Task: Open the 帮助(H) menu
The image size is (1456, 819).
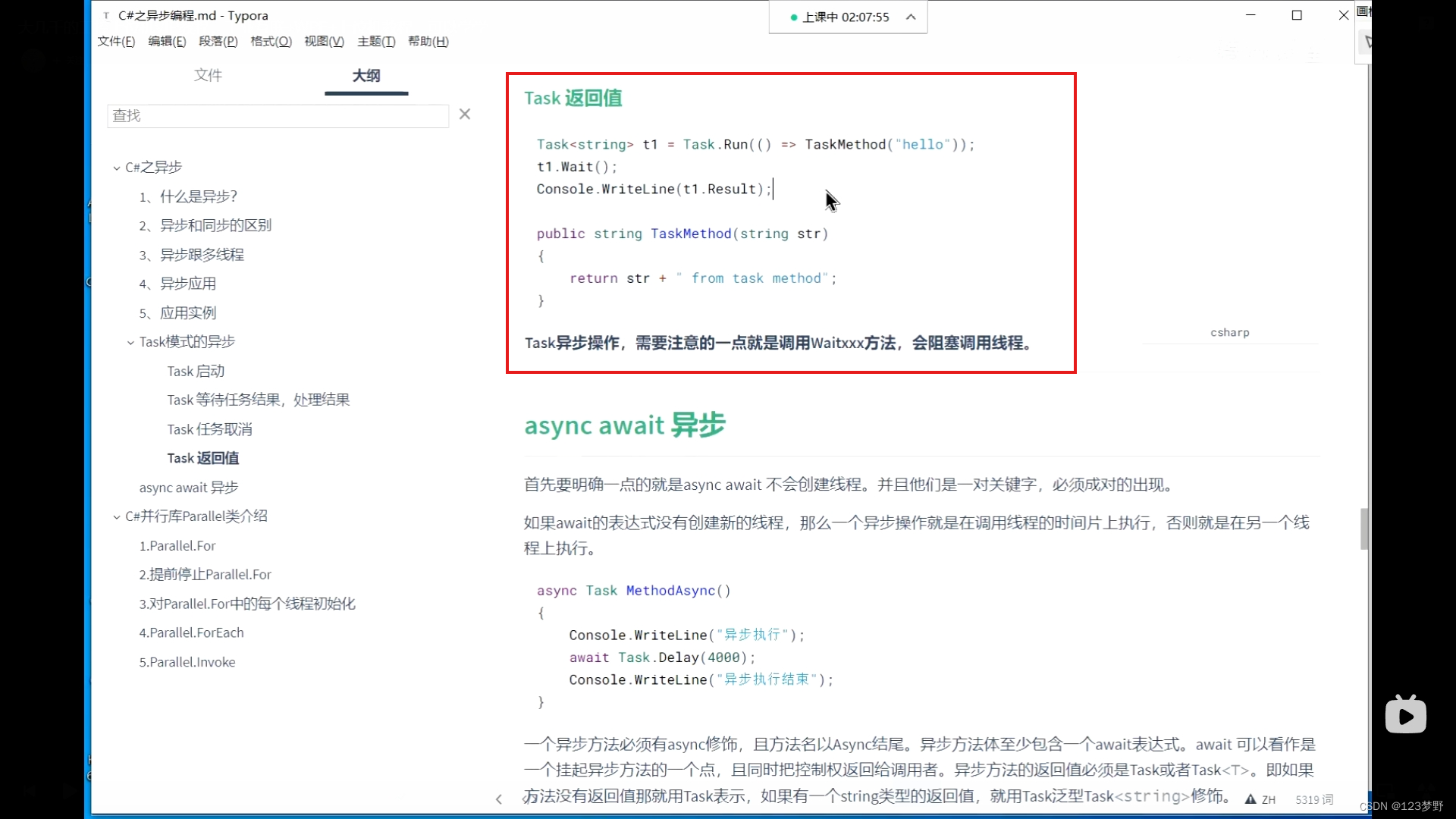Action: point(428,41)
